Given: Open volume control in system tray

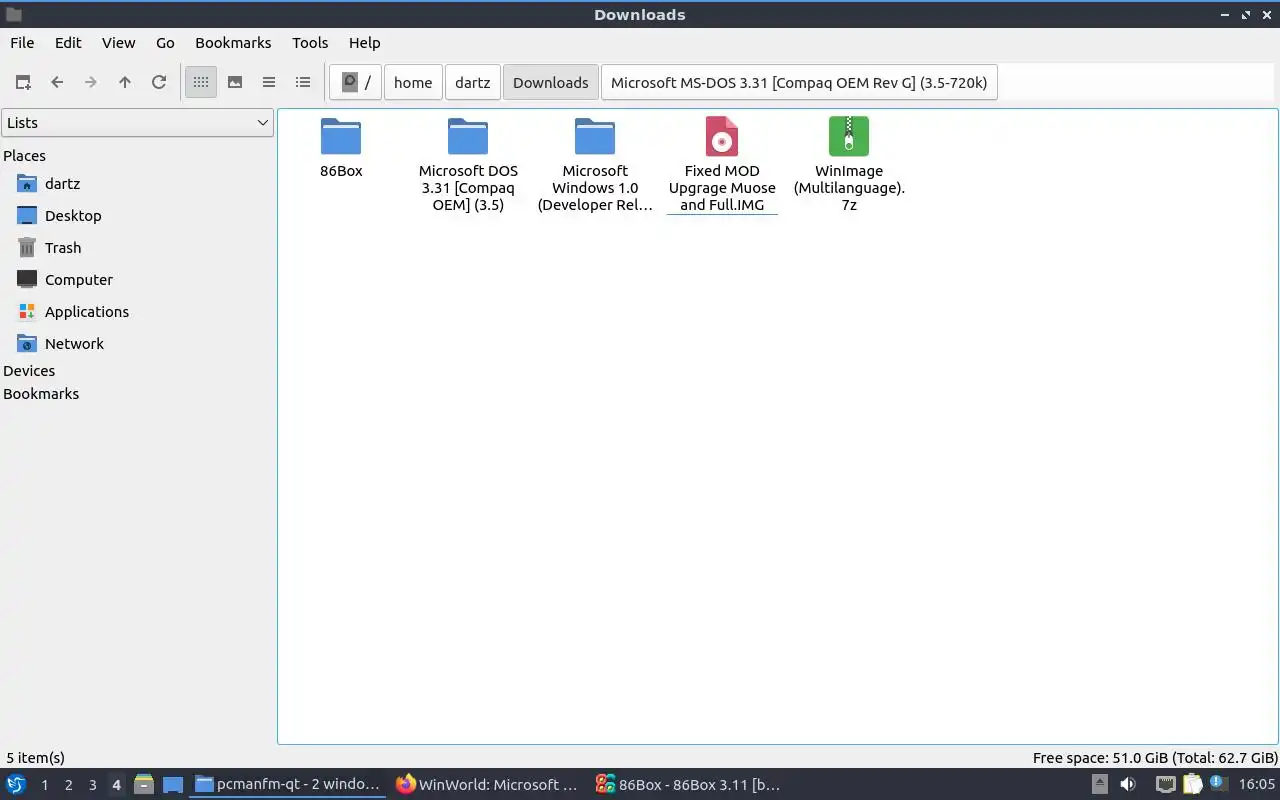Looking at the screenshot, I should pos(1128,785).
